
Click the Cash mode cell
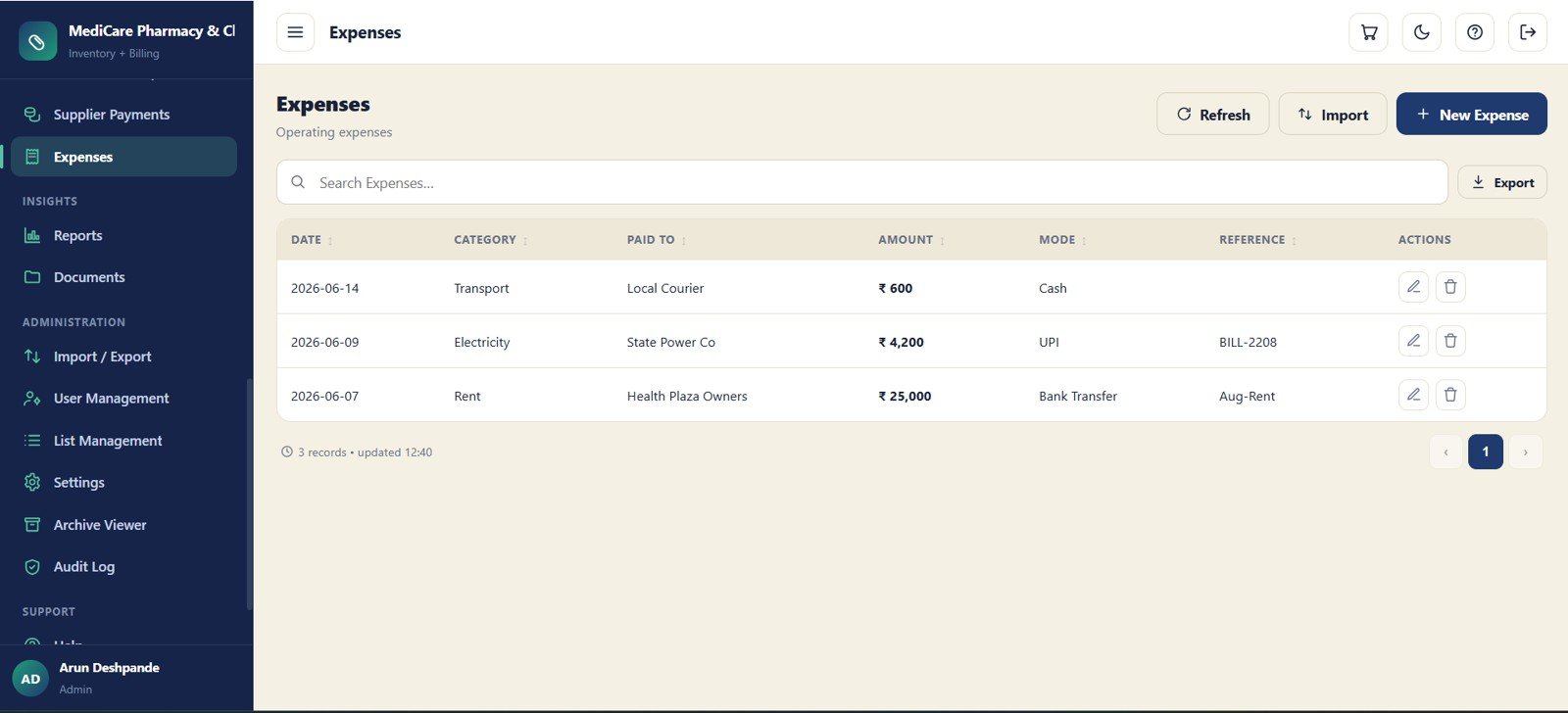click(1053, 288)
